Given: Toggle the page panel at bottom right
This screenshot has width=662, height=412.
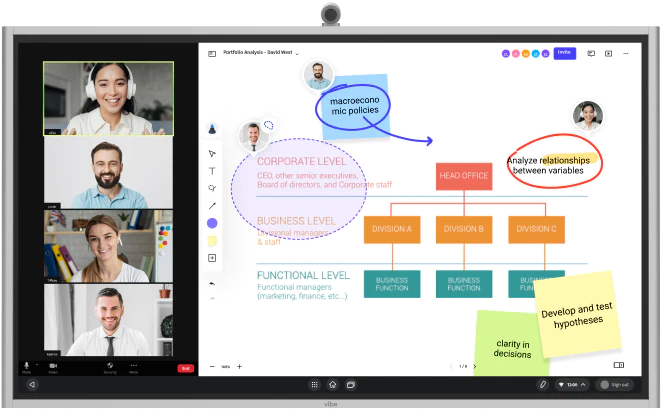Looking at the screenshot, I should pyautogui.click(x=618, y=366).
